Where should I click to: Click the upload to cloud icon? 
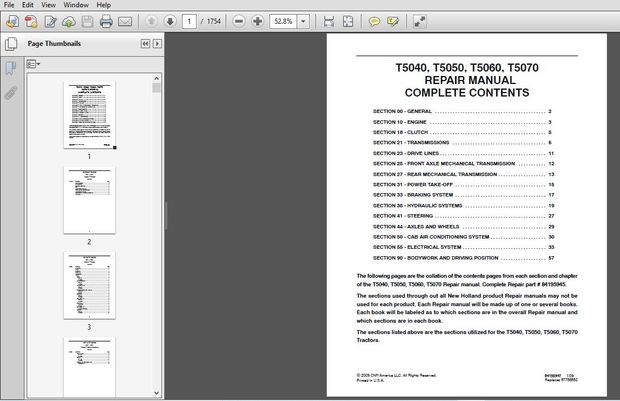[69, 21]
